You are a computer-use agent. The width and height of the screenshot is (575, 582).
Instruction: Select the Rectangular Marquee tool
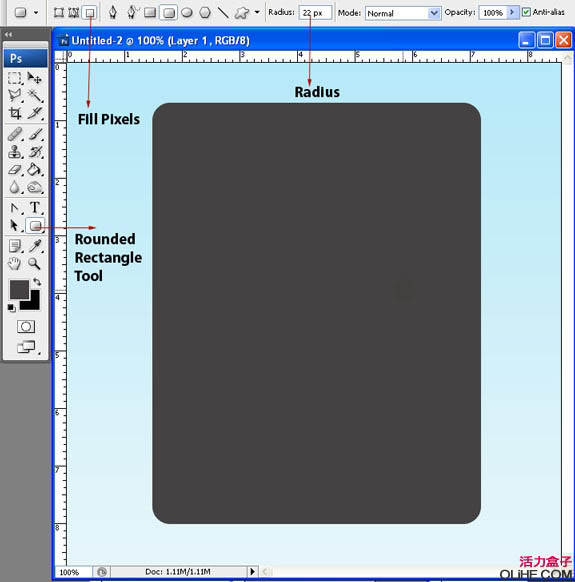[14, 78]
